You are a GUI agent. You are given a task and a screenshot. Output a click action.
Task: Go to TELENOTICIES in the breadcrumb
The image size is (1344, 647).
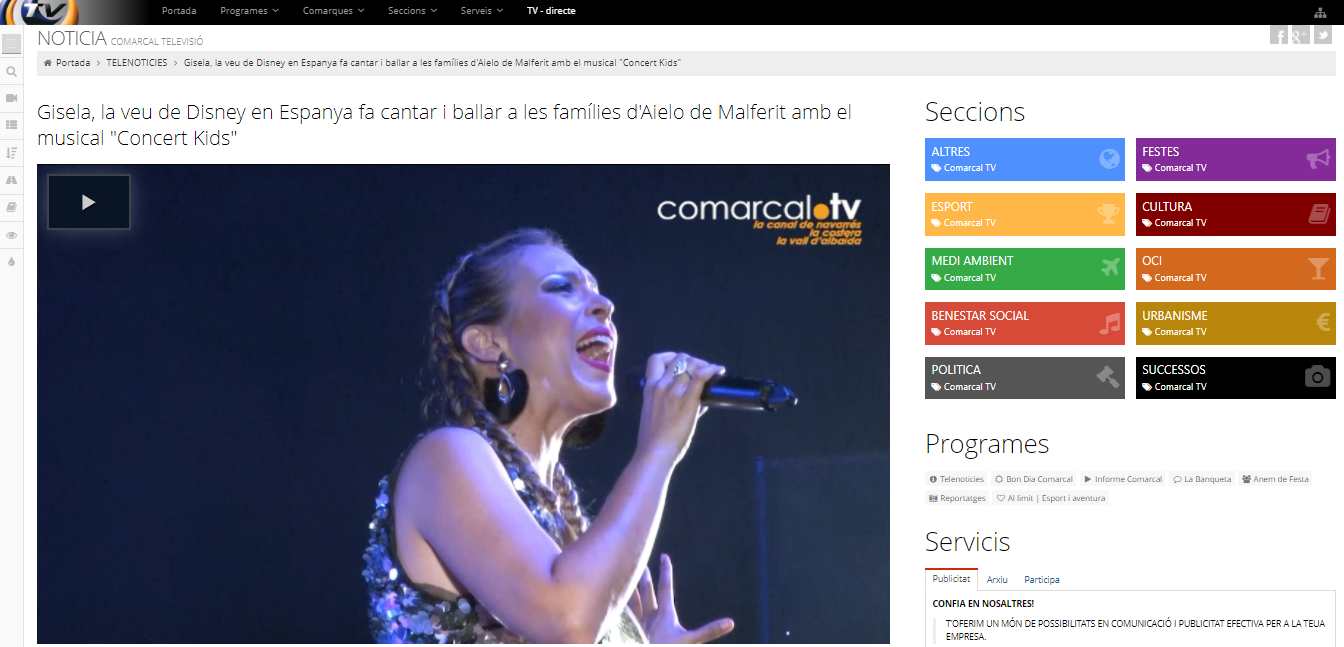(x=136, y=63)
